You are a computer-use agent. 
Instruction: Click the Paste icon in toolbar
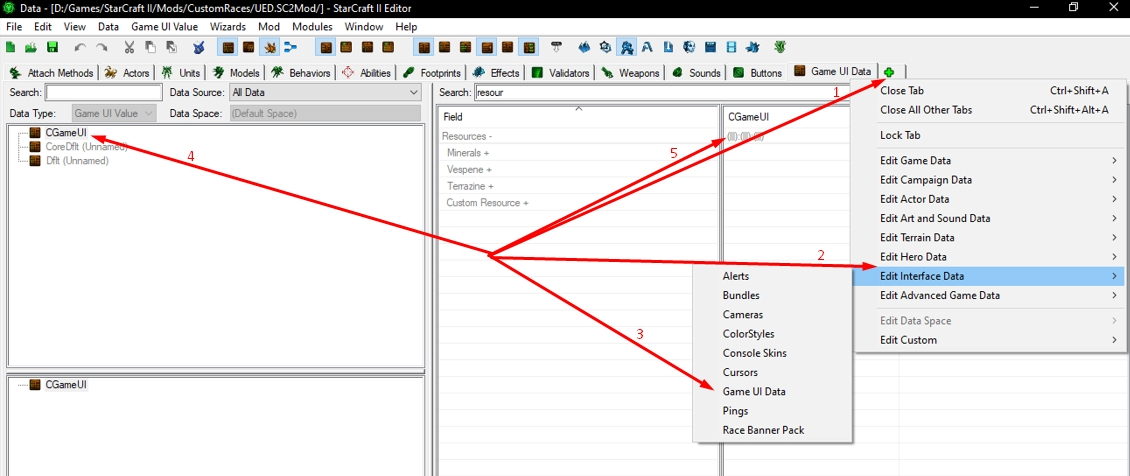click(172, 48)
